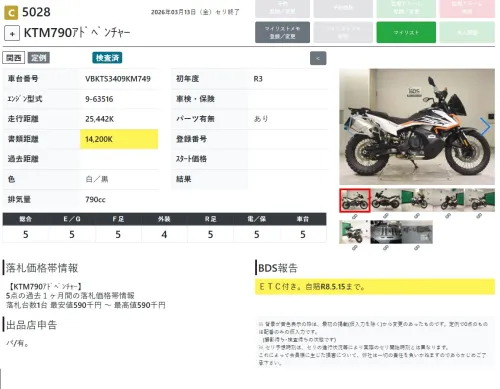Click the link icon below the engine thumbnail

pyautogui.click(x=386, y=248)
